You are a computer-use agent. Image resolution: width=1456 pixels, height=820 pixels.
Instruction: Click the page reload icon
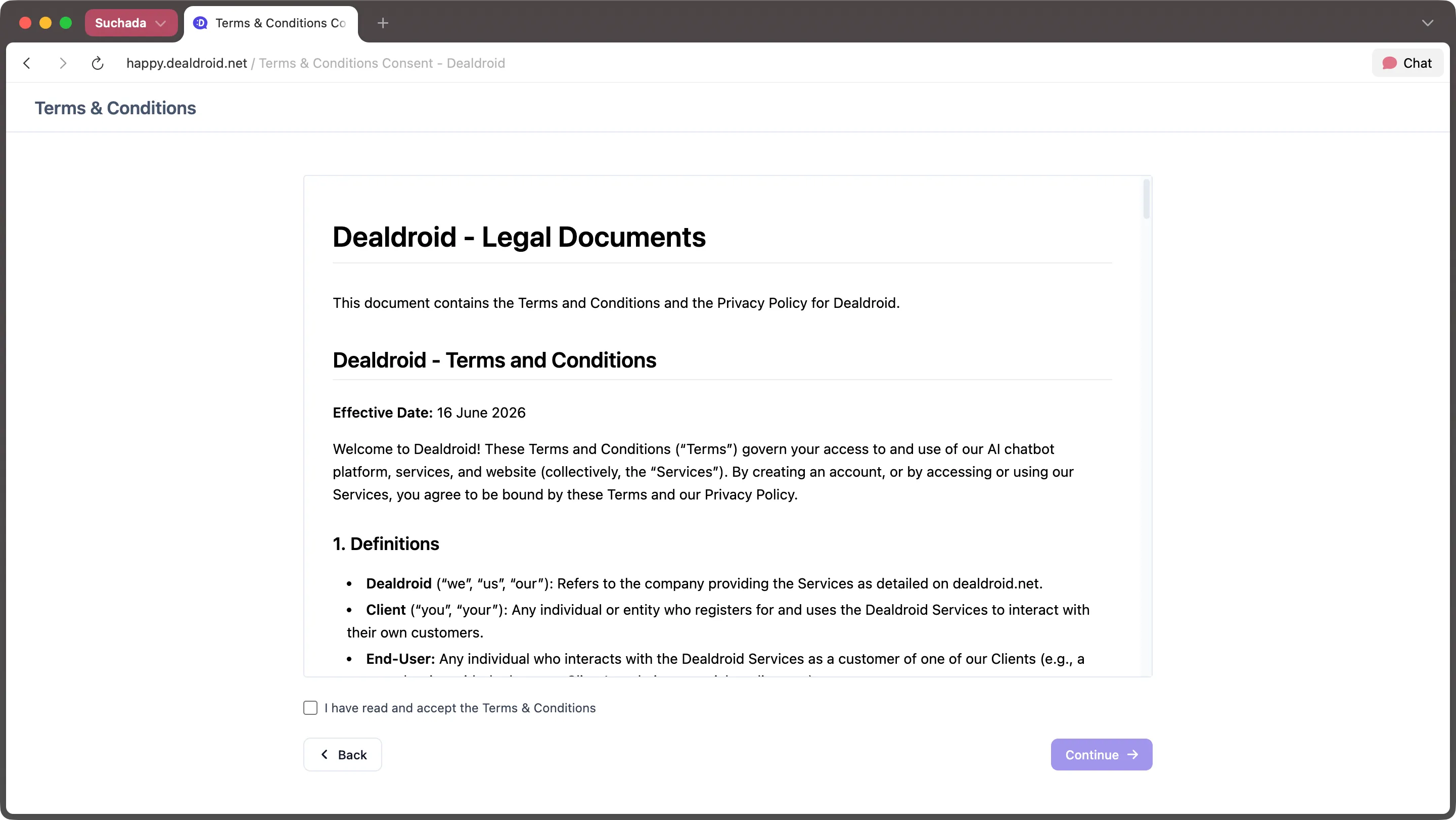click(97, 63)
